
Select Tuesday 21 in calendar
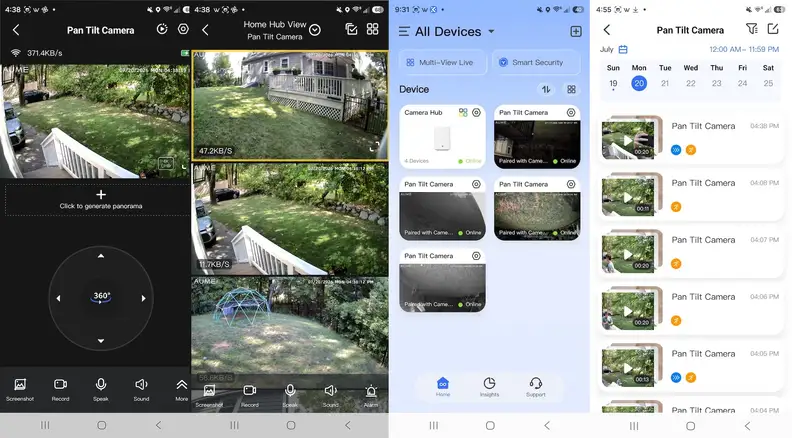[x=665, y=83]
